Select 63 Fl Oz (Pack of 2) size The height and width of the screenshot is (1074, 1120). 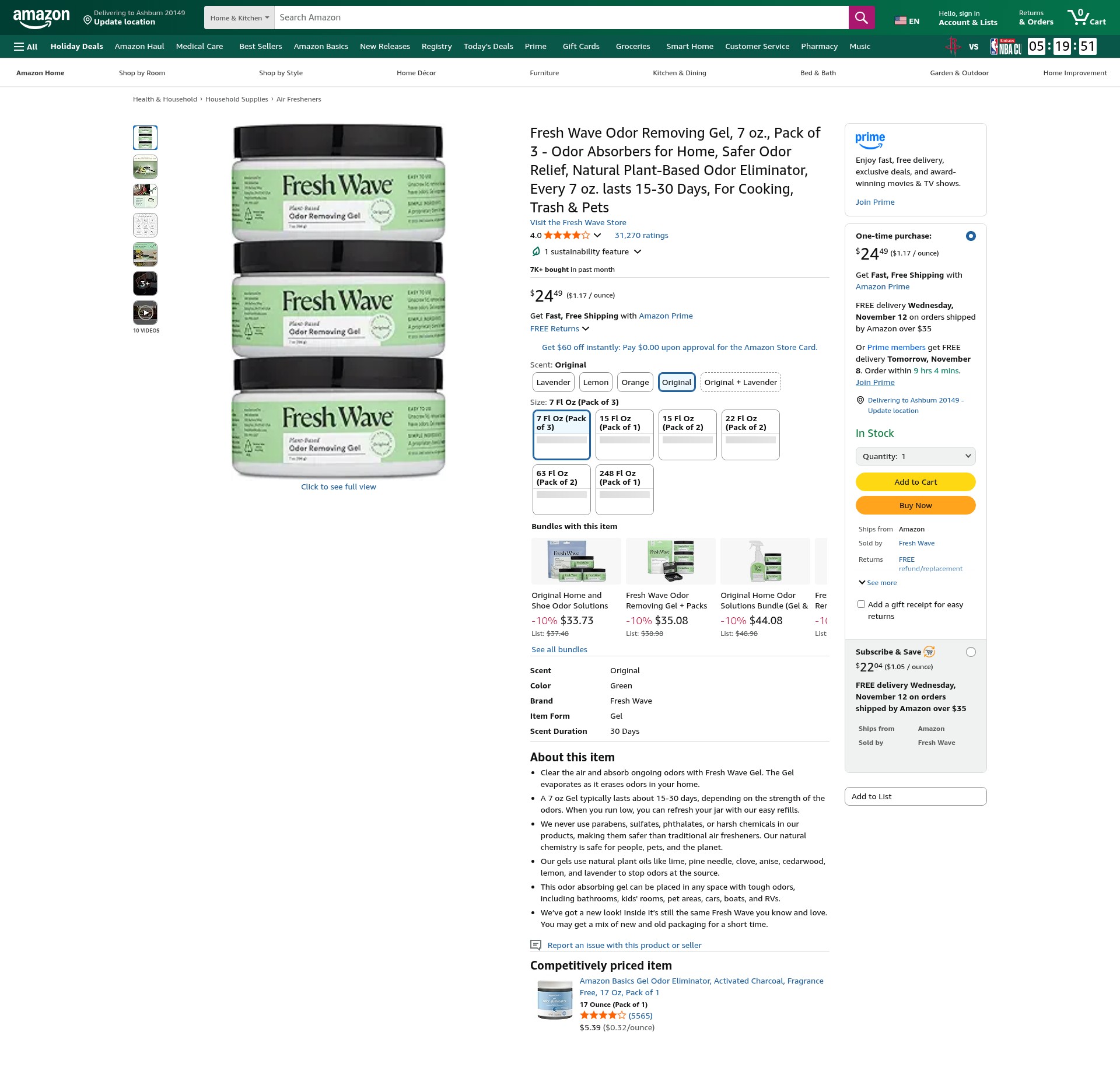(x=562, y=490)
